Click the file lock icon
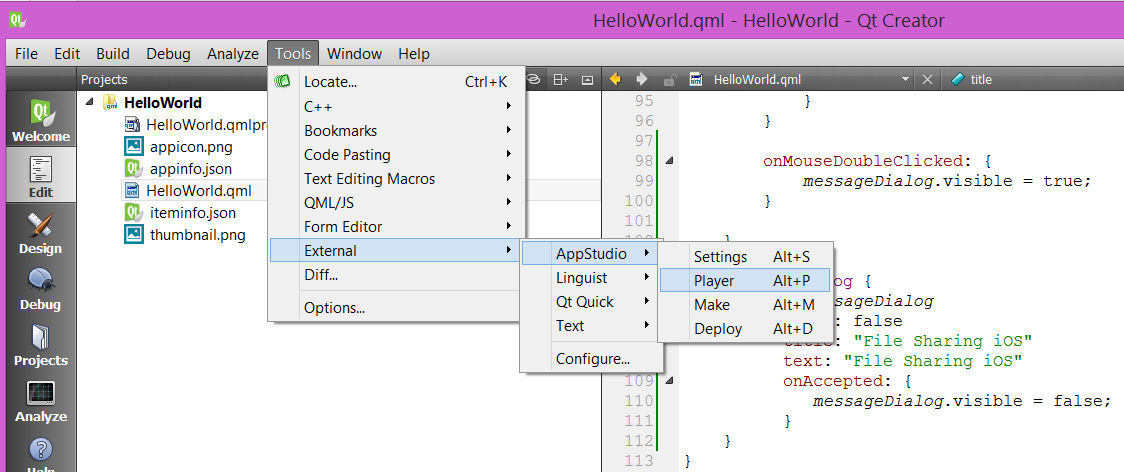This screenshot has width=1124, height=472. click(x=669, y=80)
